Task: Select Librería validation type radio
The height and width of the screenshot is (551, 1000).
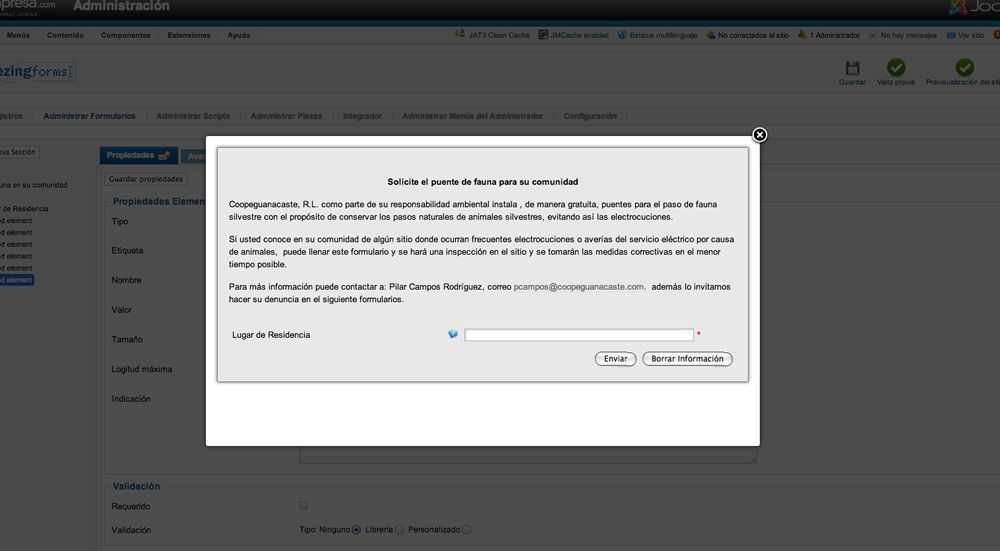Action: [x=399, y=529]
